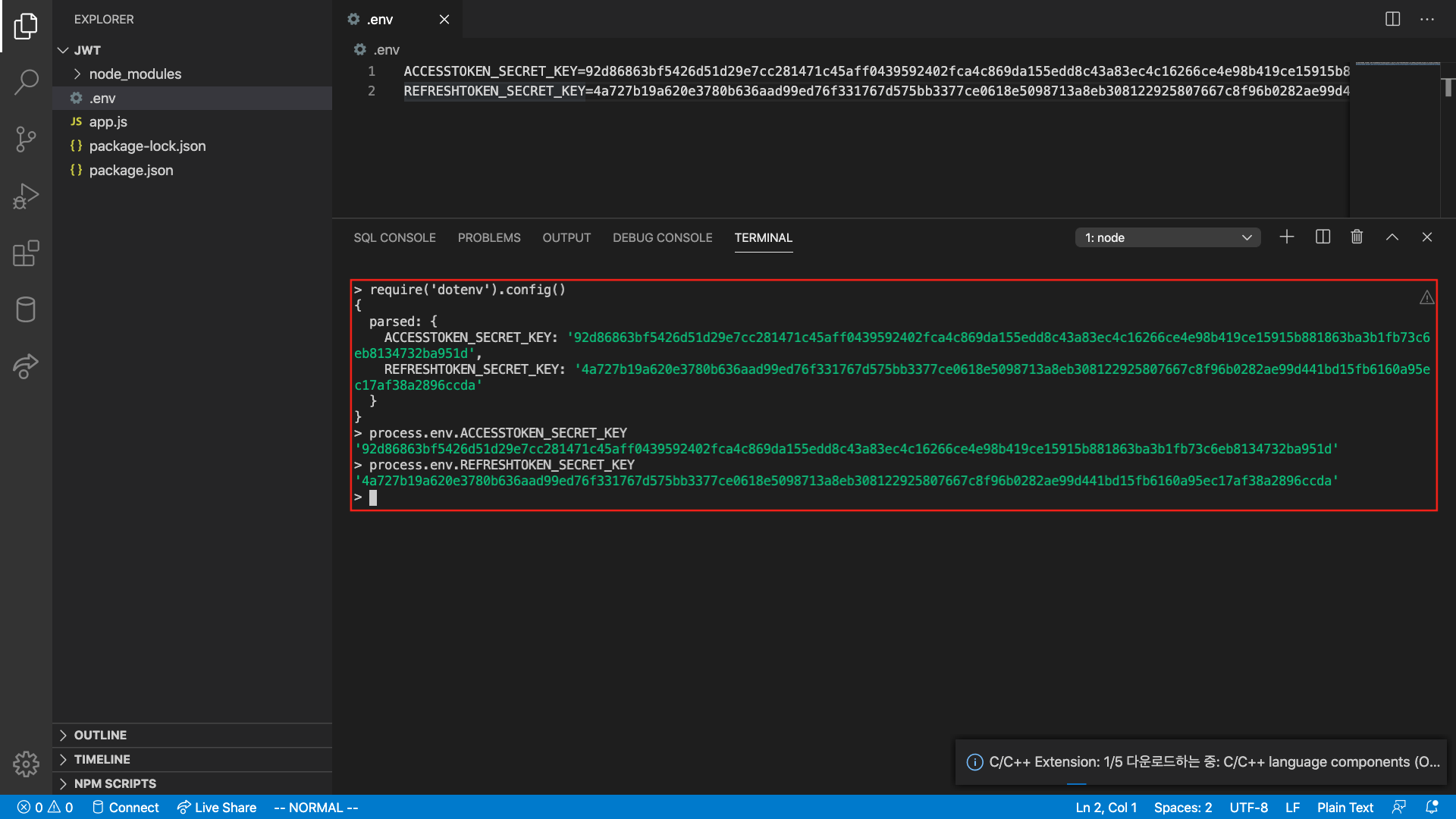
Task: Open the Search view in activity bar
Action: pyautogui.click(x=26, y=82)
